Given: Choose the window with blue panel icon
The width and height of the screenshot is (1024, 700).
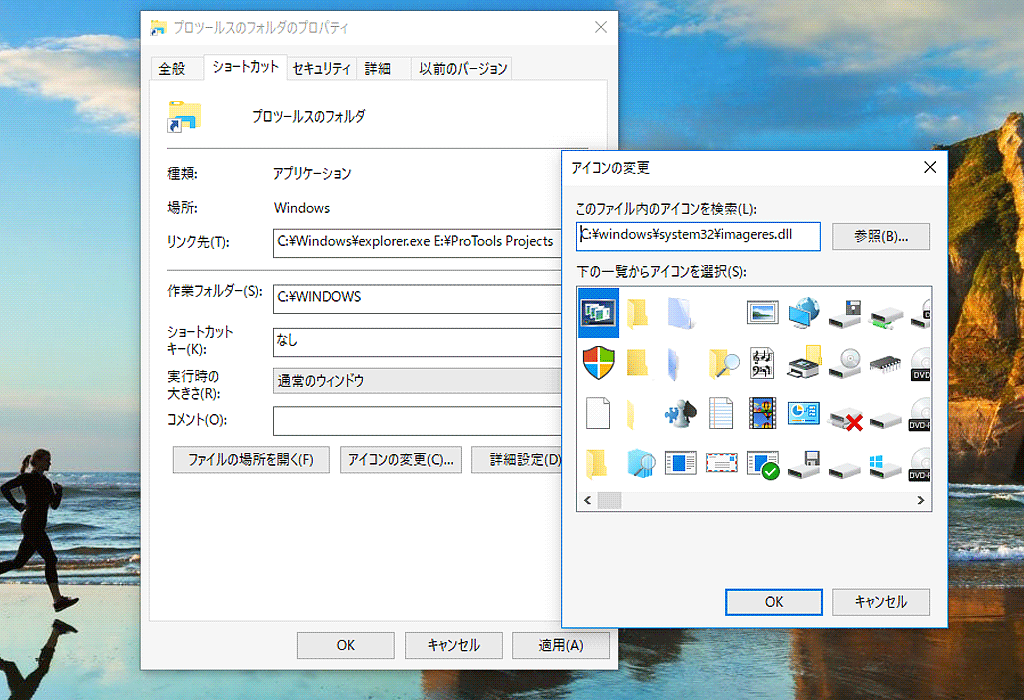Looking at the screenshot, I should [x=680, y=463].
